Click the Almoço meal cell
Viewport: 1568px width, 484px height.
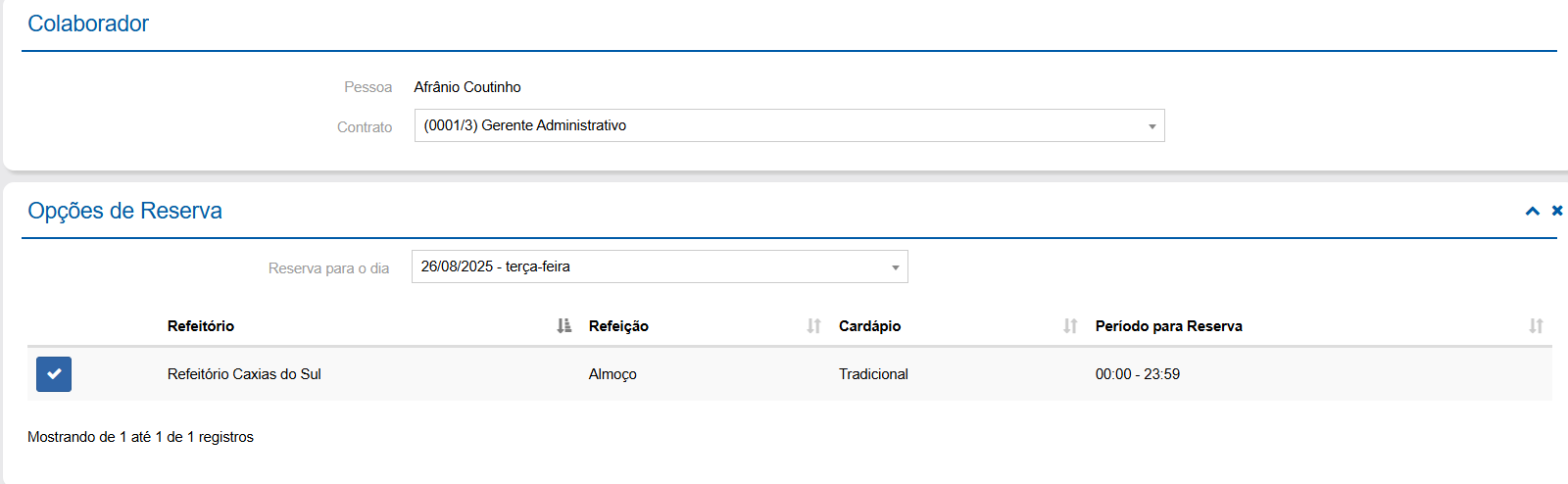tap(612, 374)
